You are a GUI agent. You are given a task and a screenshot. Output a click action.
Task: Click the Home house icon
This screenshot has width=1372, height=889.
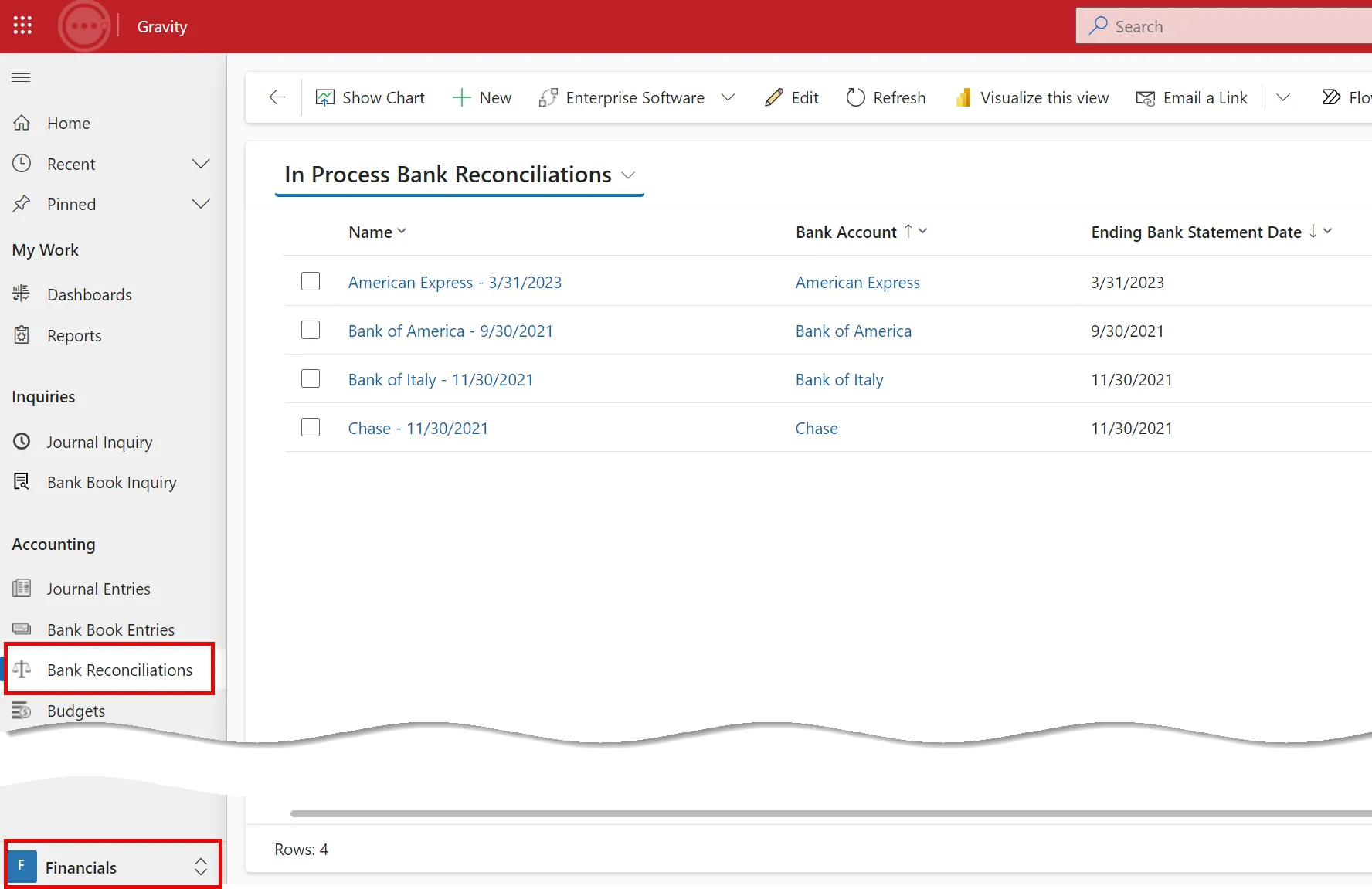tap(22, 123)
